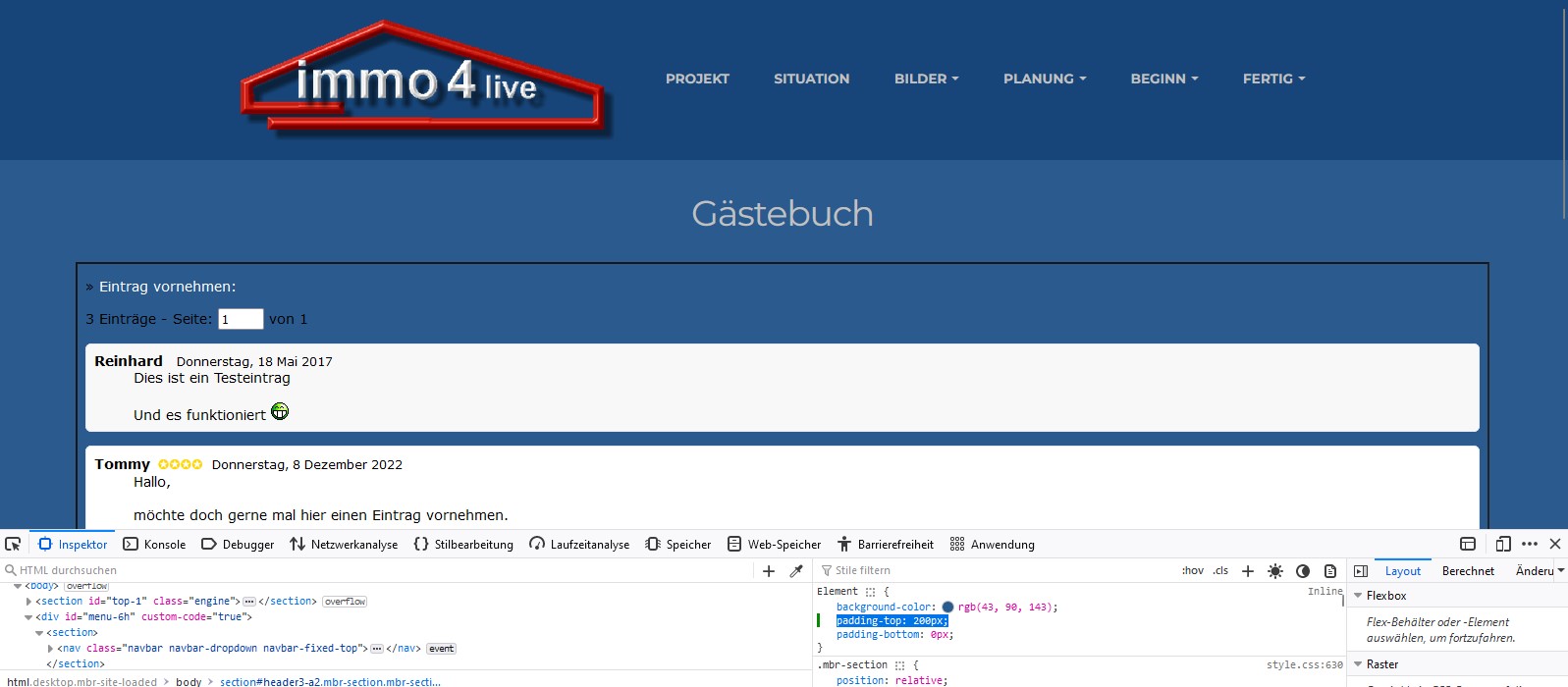The width and height of the screenshot is (1568, 687).
Task: Collapse the Flexbox section
Action: (1358, 596)
